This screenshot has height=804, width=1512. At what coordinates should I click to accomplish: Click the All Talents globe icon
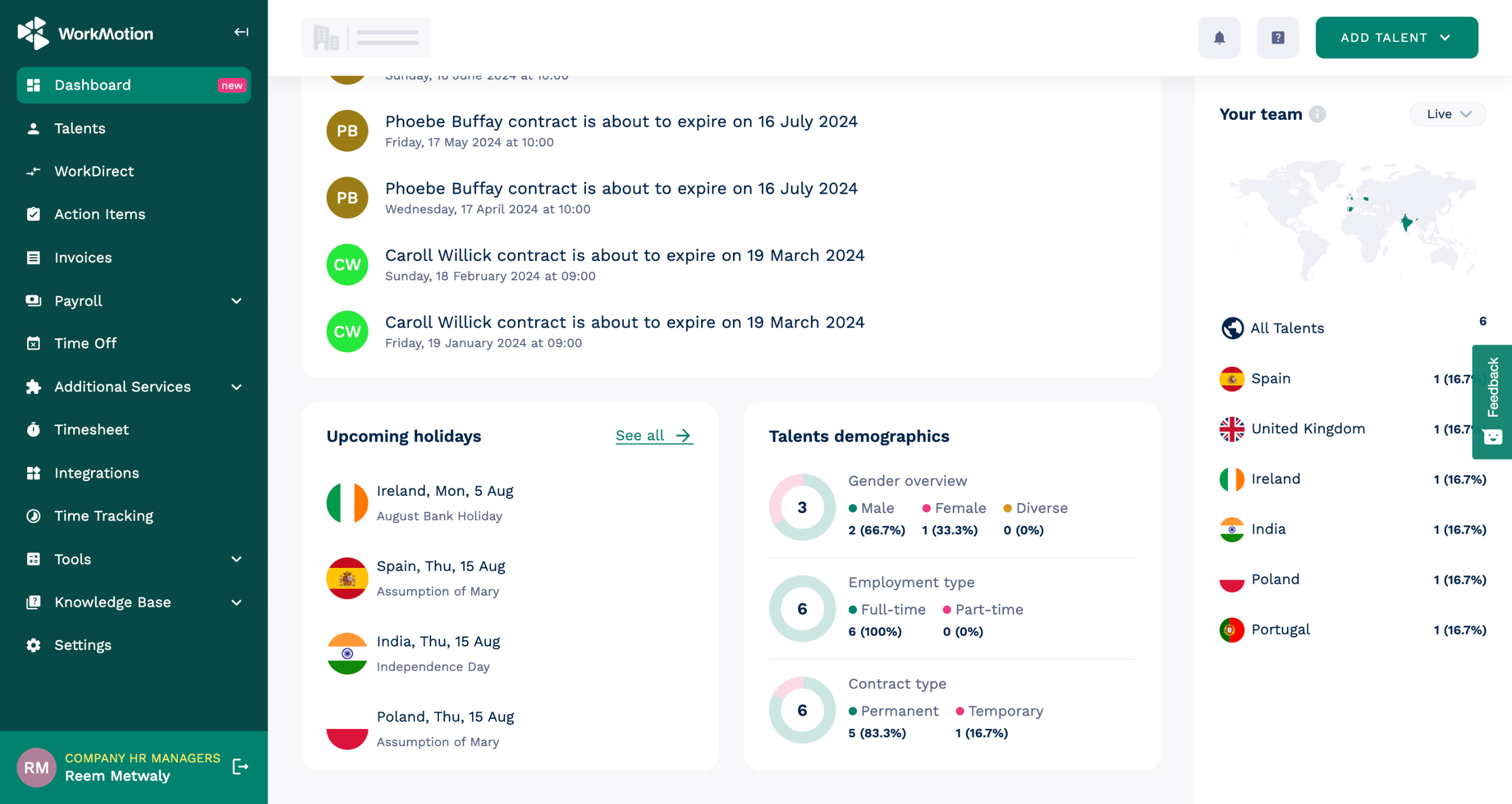coord(1232,328)
